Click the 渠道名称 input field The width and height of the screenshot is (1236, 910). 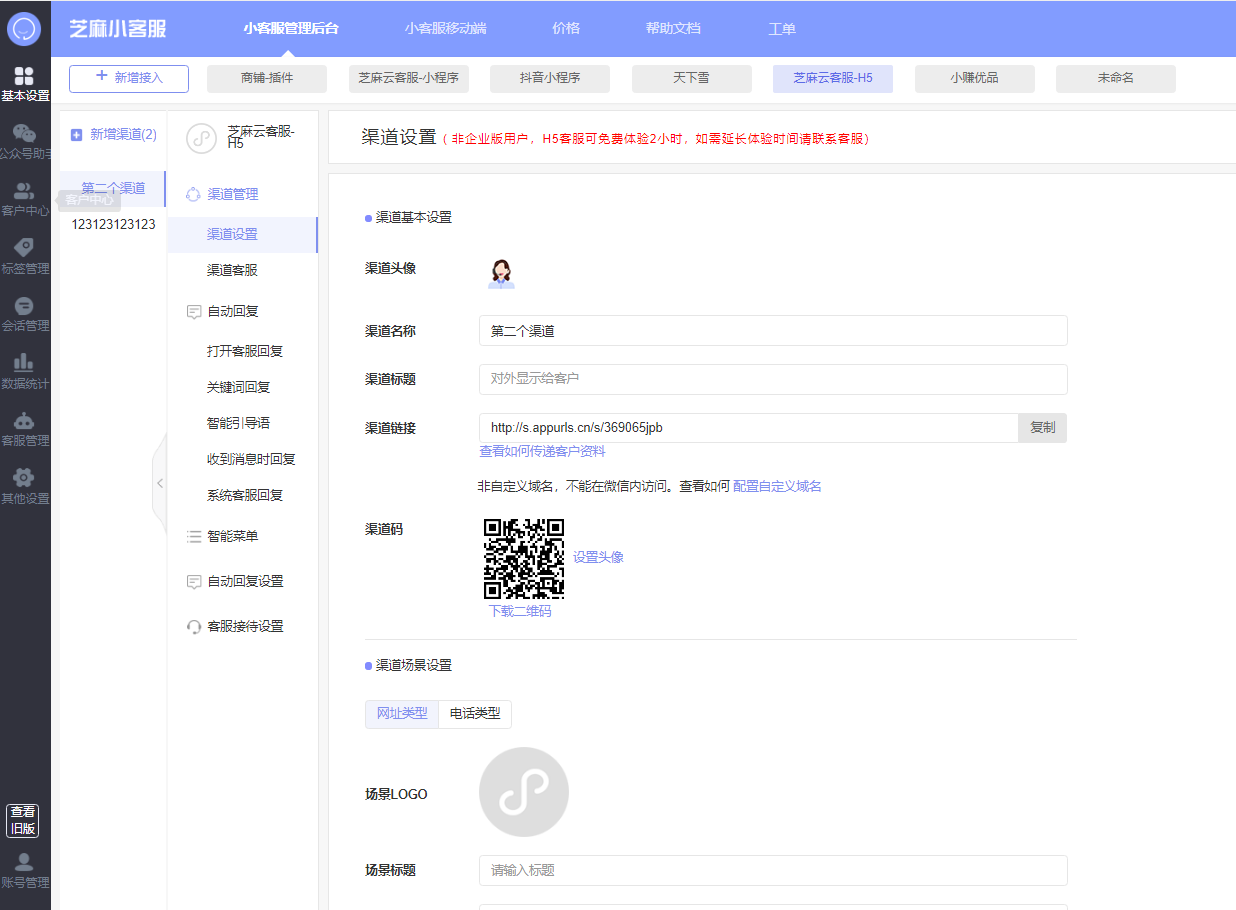773,331
